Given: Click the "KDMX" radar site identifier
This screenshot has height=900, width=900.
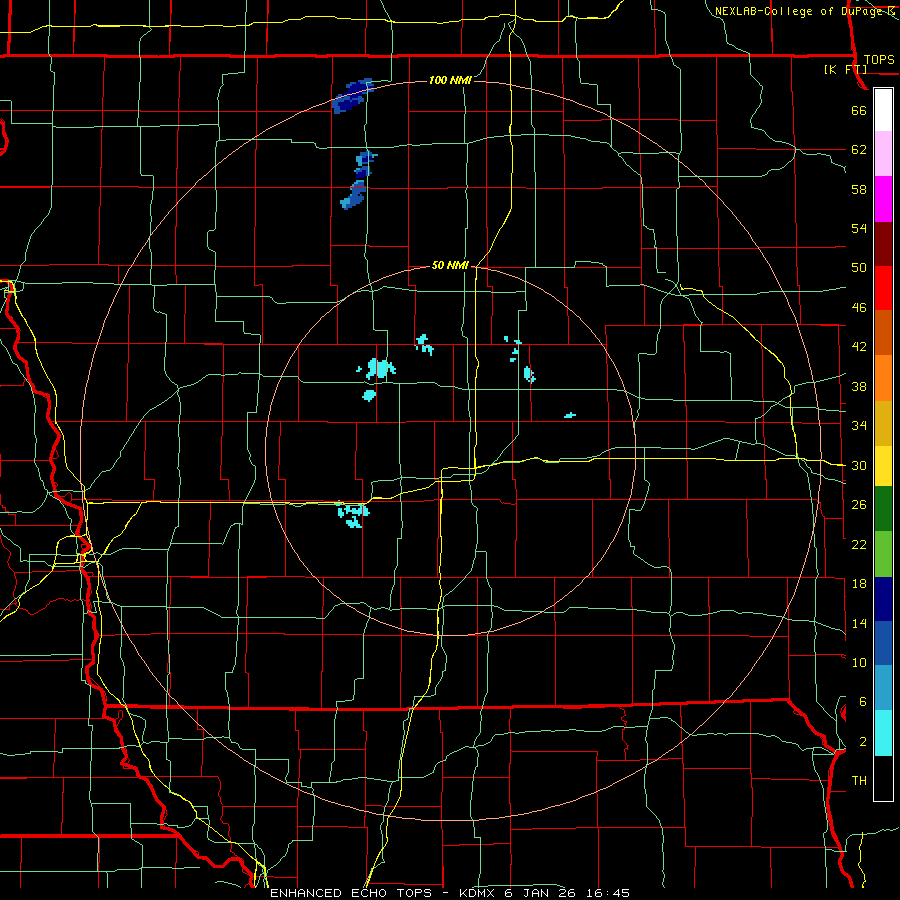Looking at the screenshot, I should 479,893.
